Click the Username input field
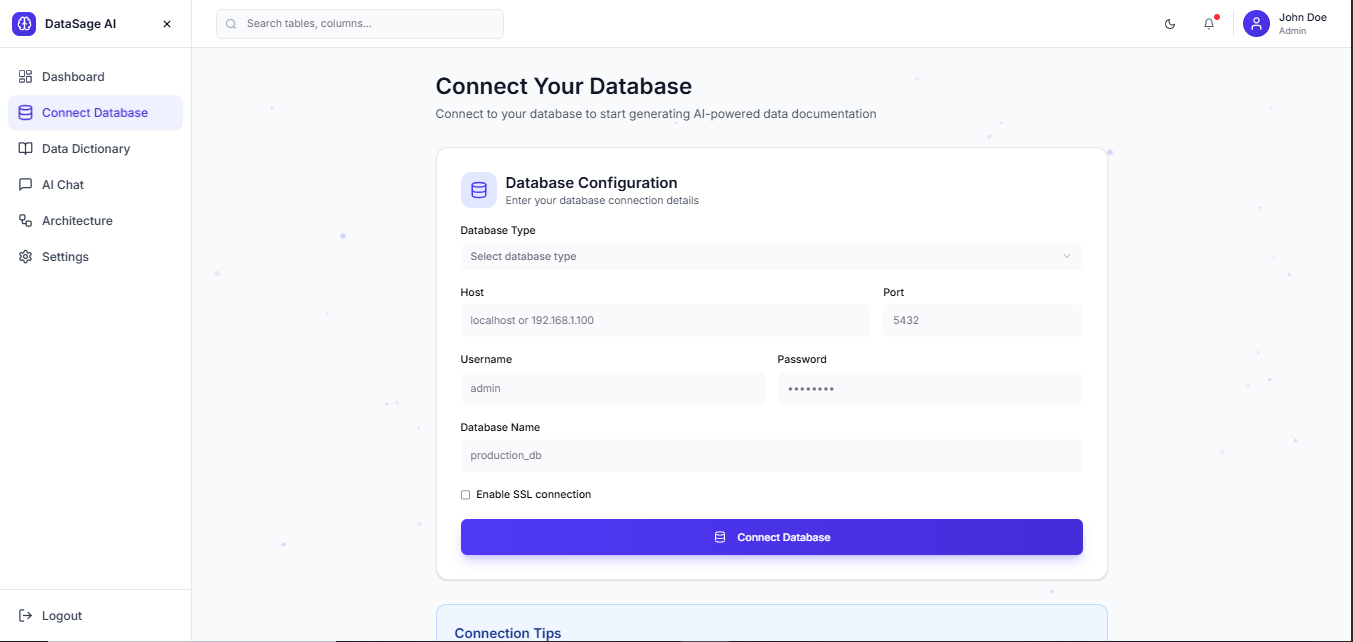The width and height of the screenshot is (1353, 642). click(613, 388)
